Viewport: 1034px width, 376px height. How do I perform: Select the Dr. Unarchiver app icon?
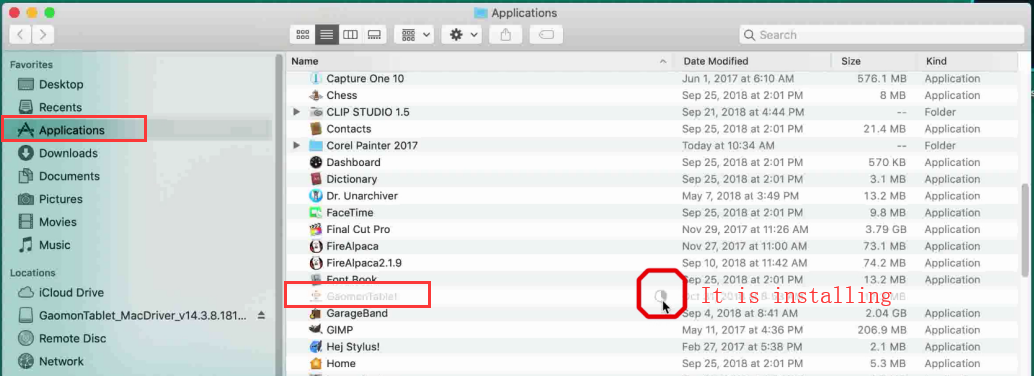pyautogui.click(x=315, y=196)
